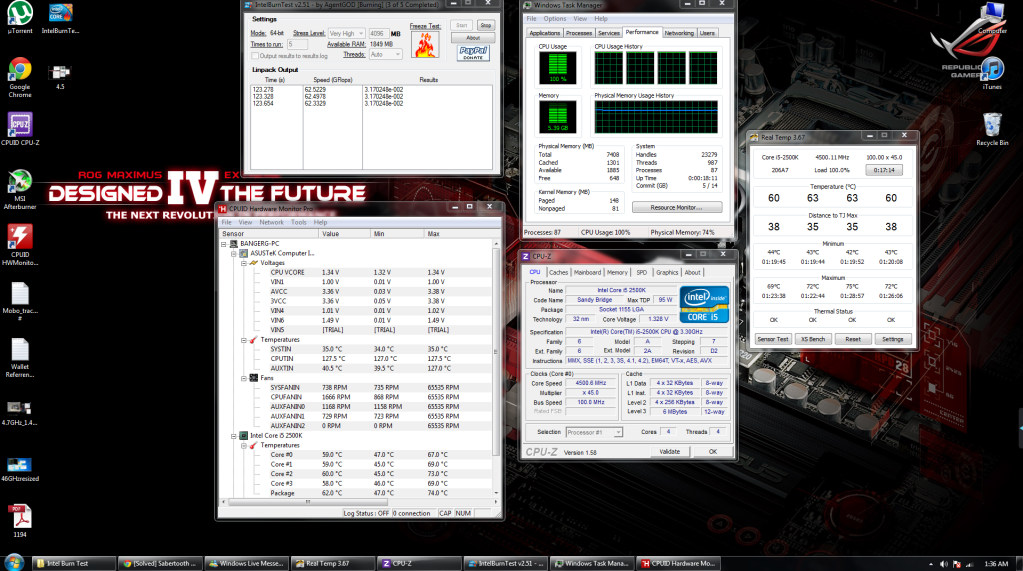Click OK in the CPU-Z window

coord(712,452)
